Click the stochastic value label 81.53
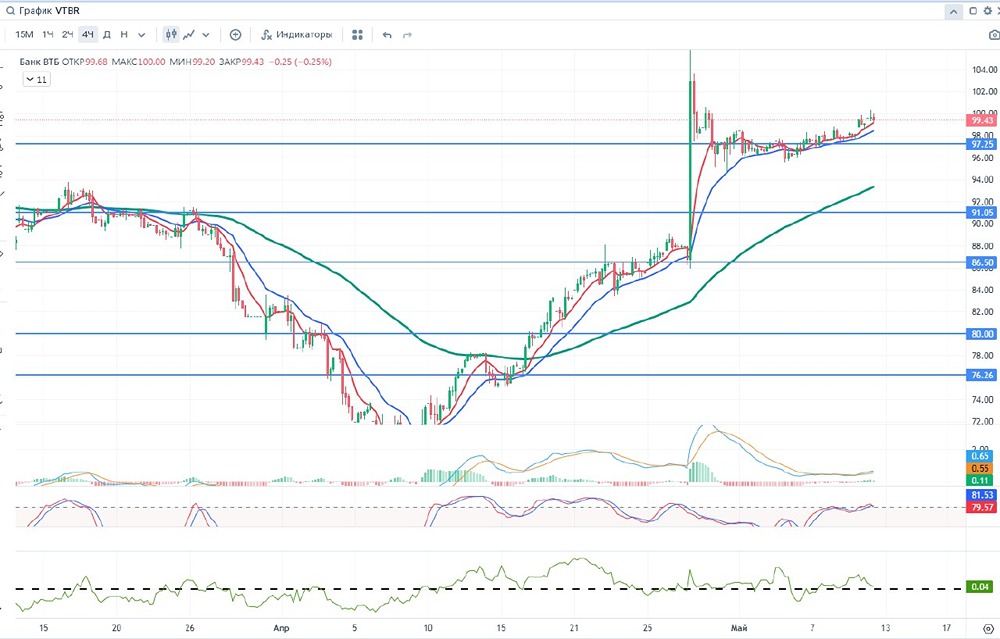This screenshot has width=1000, height=639. [x=982, y=495]
